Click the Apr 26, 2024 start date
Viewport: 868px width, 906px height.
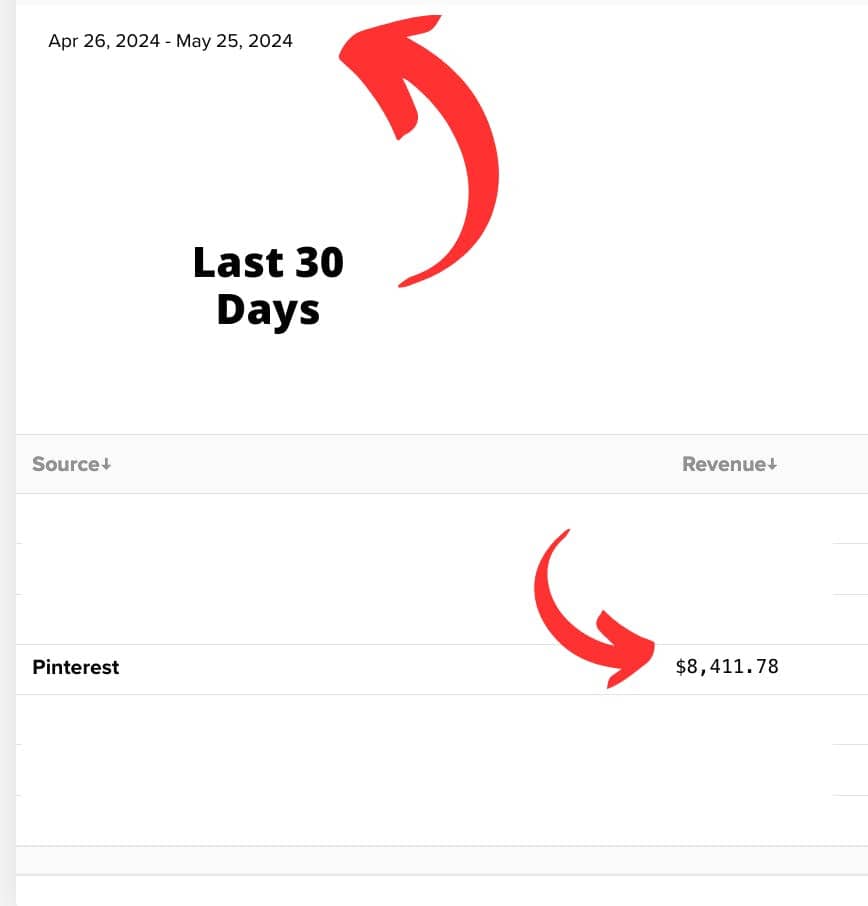pyautogui.click(x=104, y=41)
